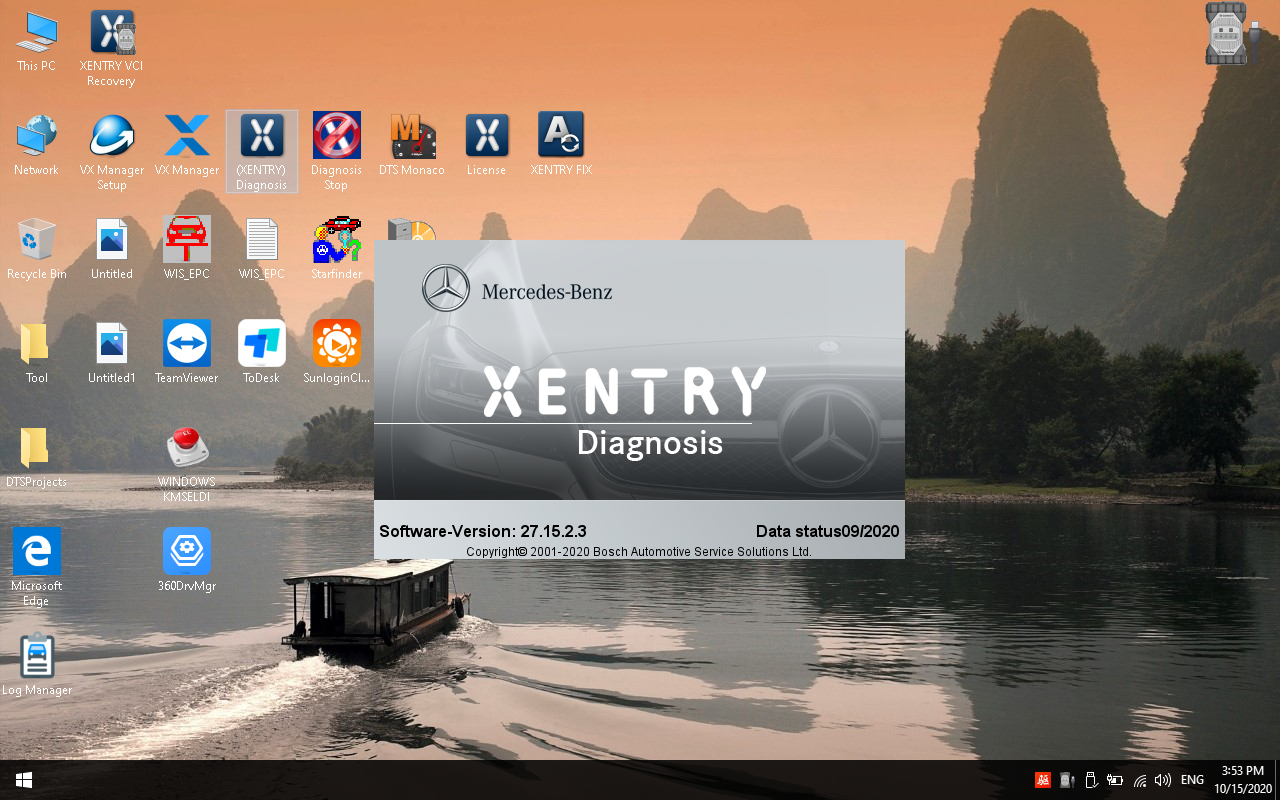Click the Data status09/2020 text

coord(828,531)
